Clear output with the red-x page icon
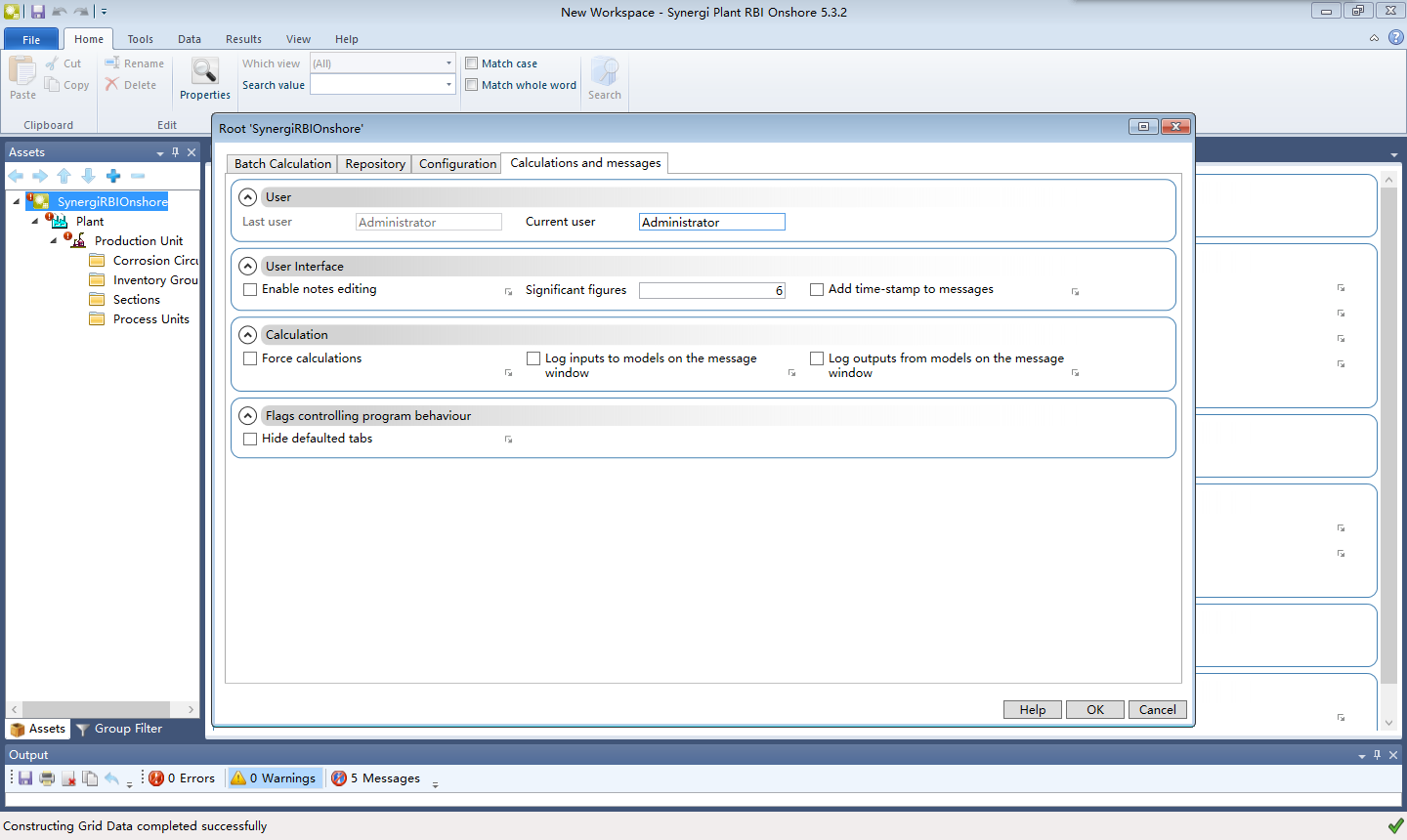1407x840 pixels. click(68, 778)
